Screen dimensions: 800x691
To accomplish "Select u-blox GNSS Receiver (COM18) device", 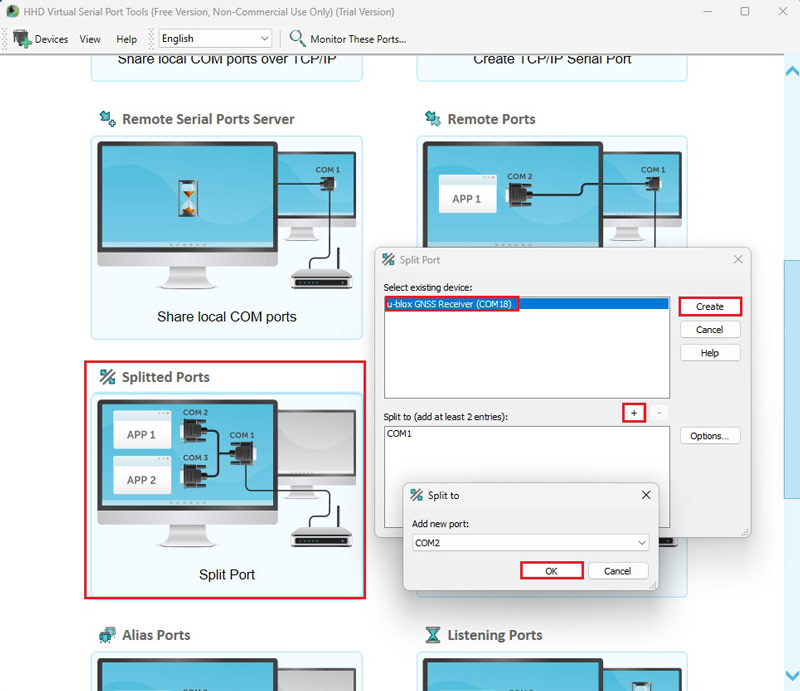I will point(451,303).
